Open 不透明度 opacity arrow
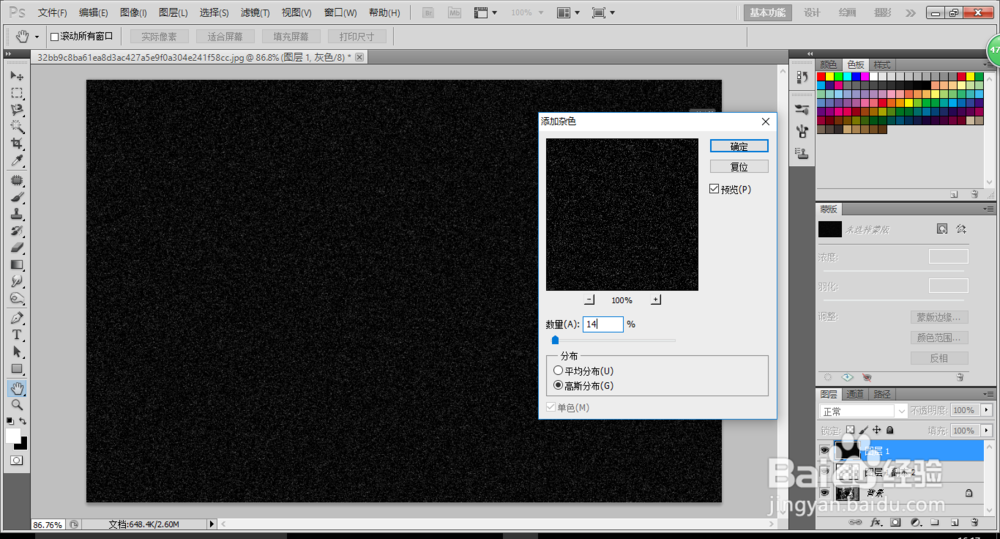This screenshot has width=1000, height=539. (x=987, y=410)
